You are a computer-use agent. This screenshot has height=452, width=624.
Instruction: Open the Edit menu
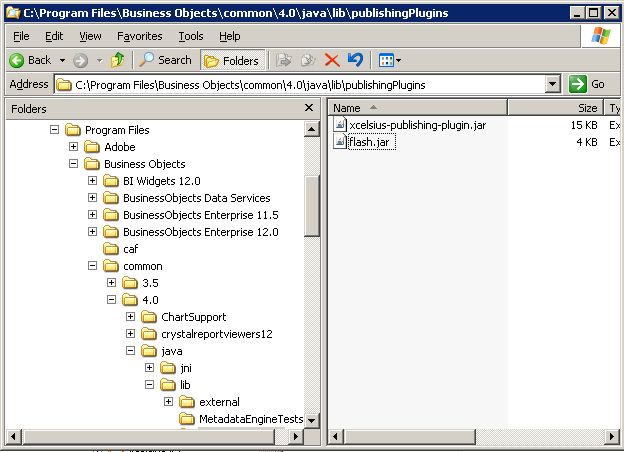[x=54, y=36]
